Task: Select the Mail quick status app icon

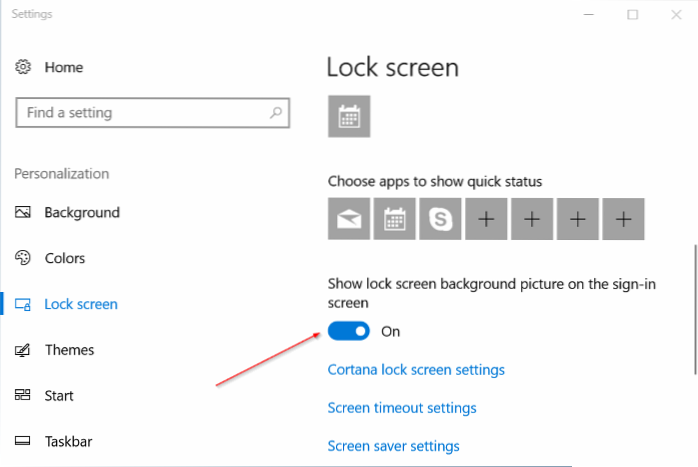Action: pyautogui.click(x=349, y=219)
